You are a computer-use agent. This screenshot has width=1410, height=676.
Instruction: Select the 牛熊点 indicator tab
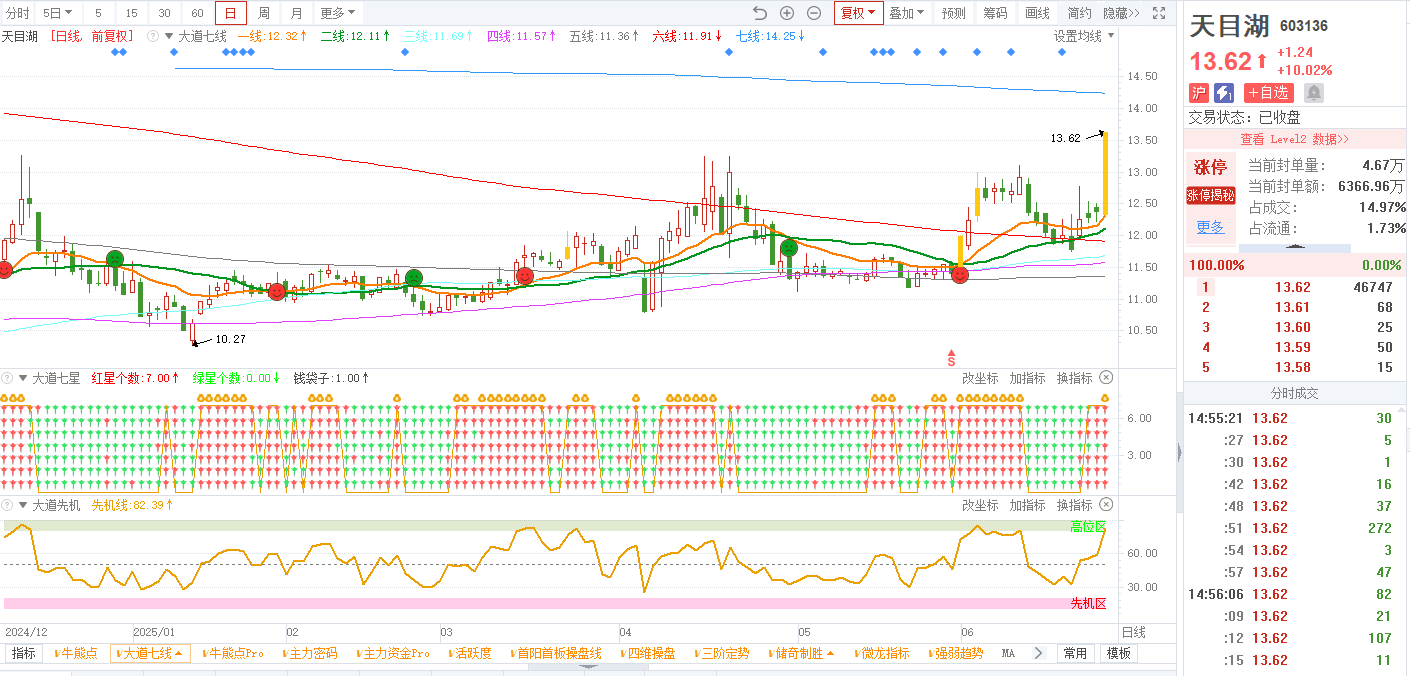[x=77, y=653]
